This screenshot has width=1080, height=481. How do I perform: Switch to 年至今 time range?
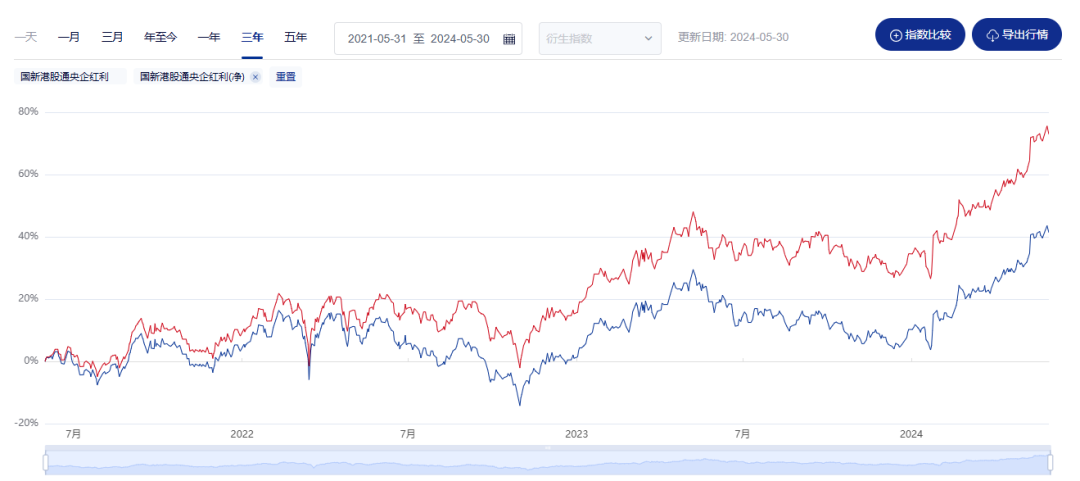tap(161, 37)
